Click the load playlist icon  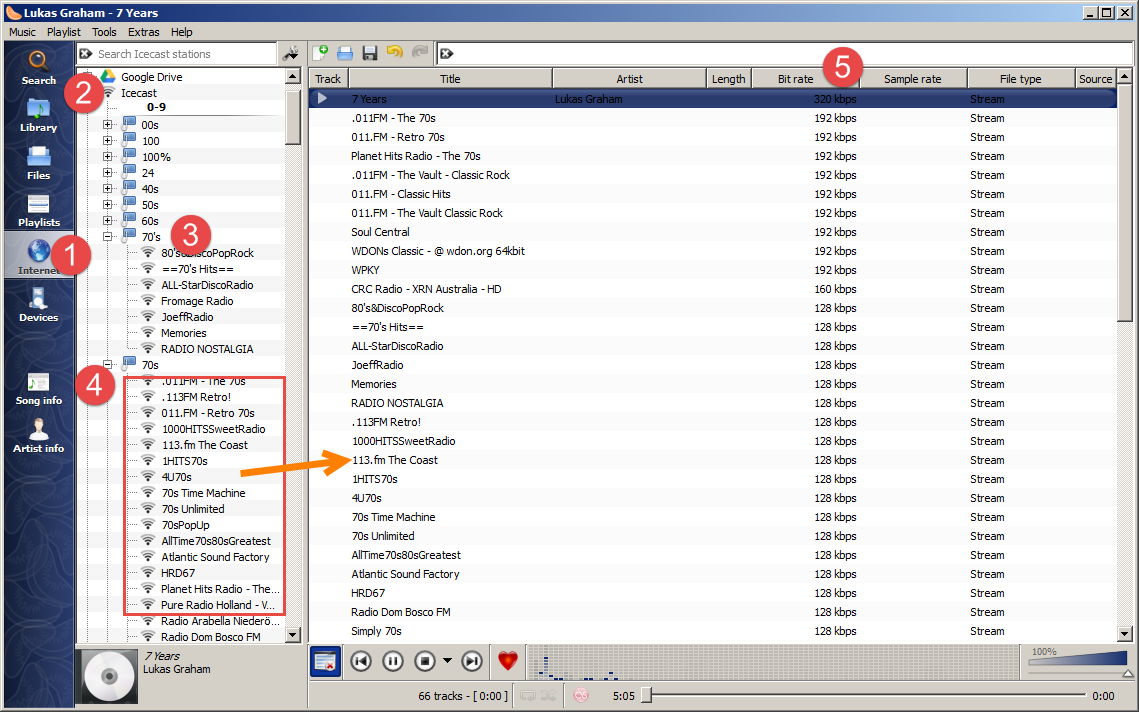(x=345, y=53)
